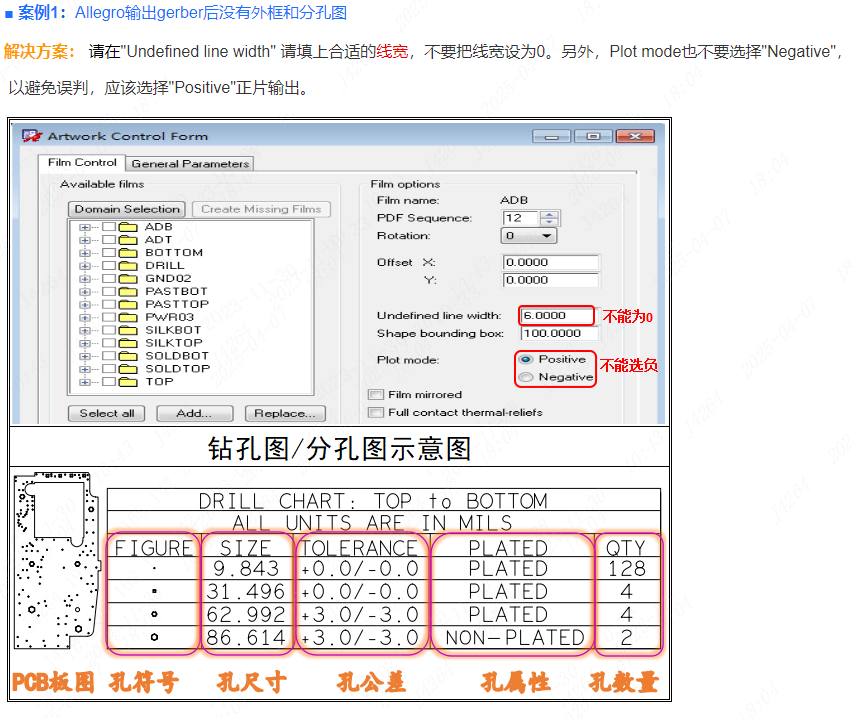The image size is (851, 719).
Task: Expand the SOLDBOT film tree node
Action: (85, 357)
